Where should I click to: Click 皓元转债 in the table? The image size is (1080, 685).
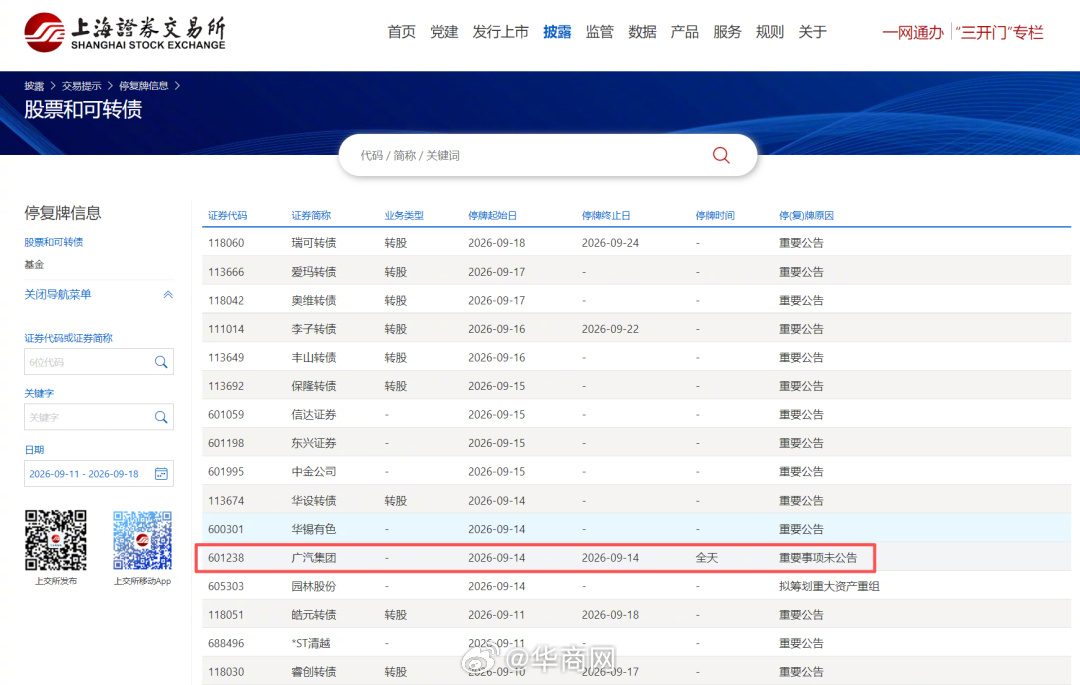coord(313,615)
